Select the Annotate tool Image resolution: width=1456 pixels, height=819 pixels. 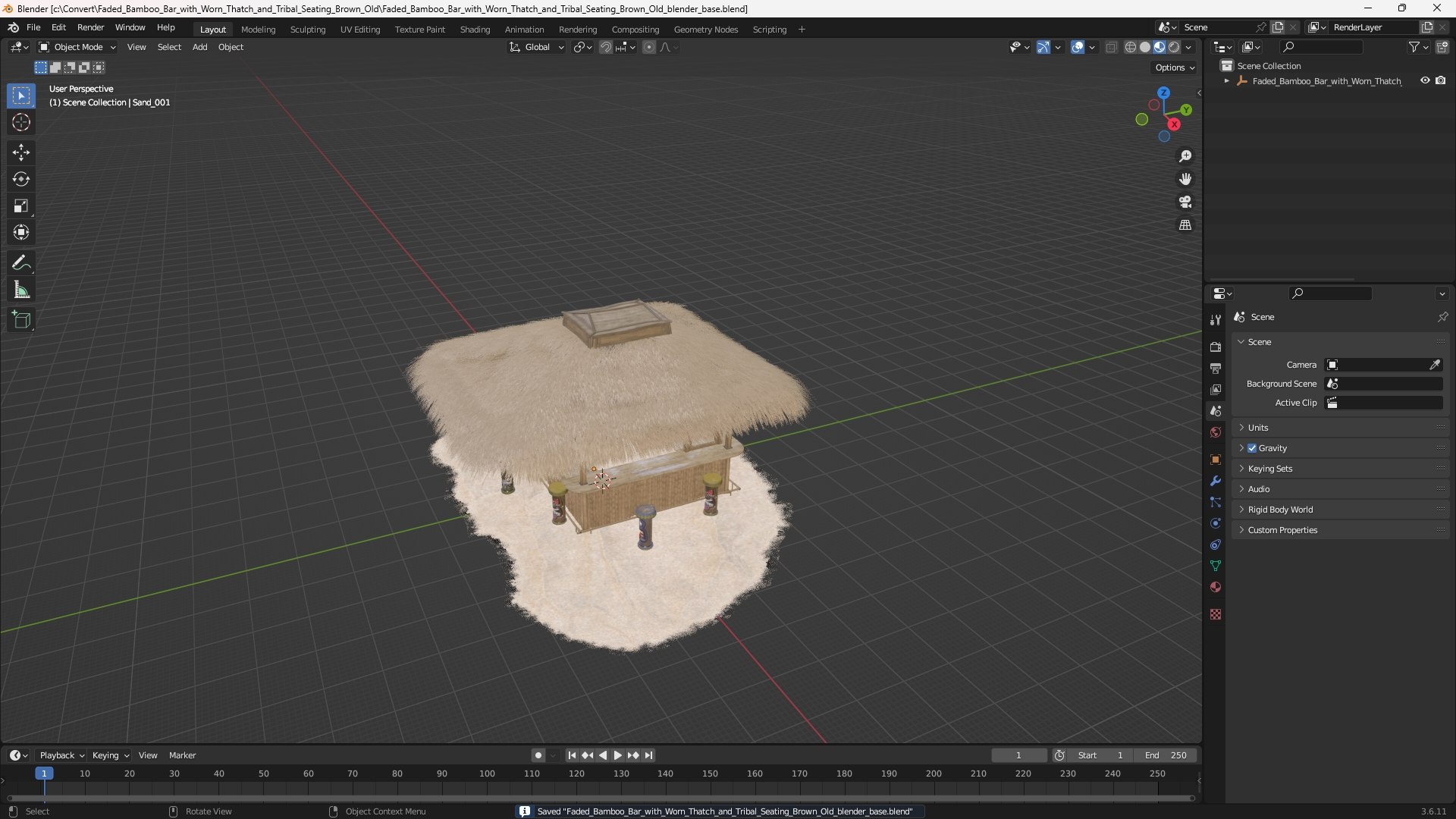click(x=21, y=263)
